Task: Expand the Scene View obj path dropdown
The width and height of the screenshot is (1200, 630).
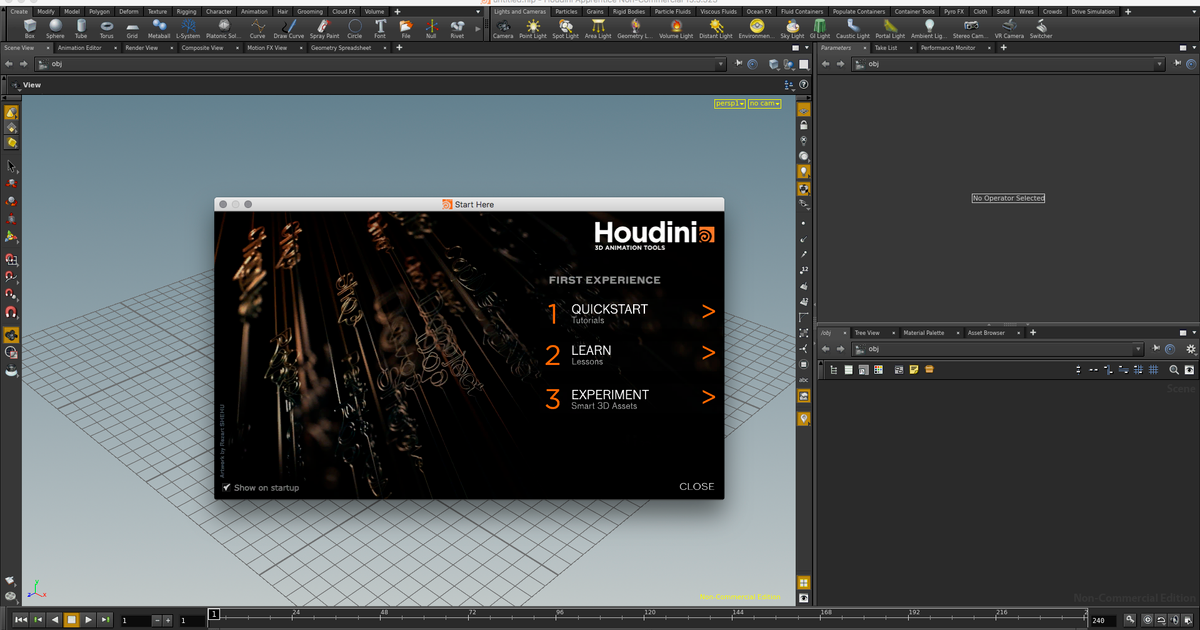Action: [722, 64]
